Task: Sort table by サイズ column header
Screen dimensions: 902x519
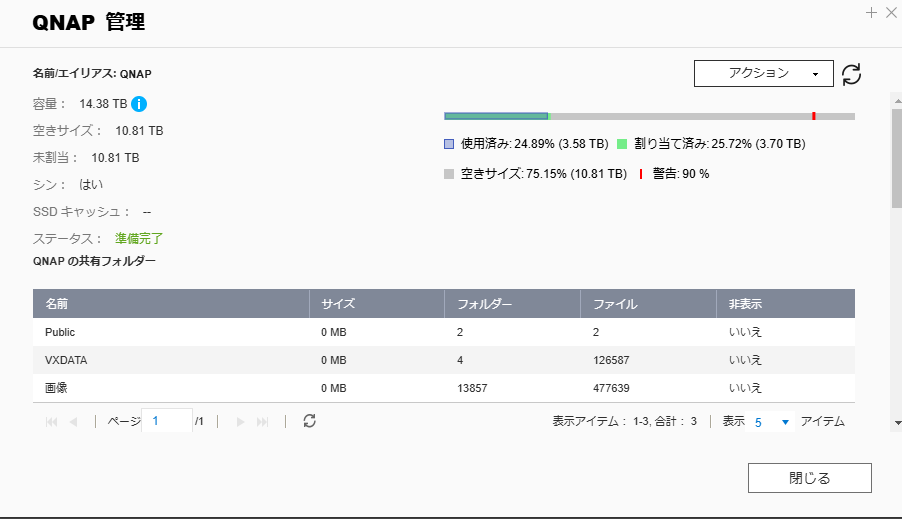Action: coord(377,304)
